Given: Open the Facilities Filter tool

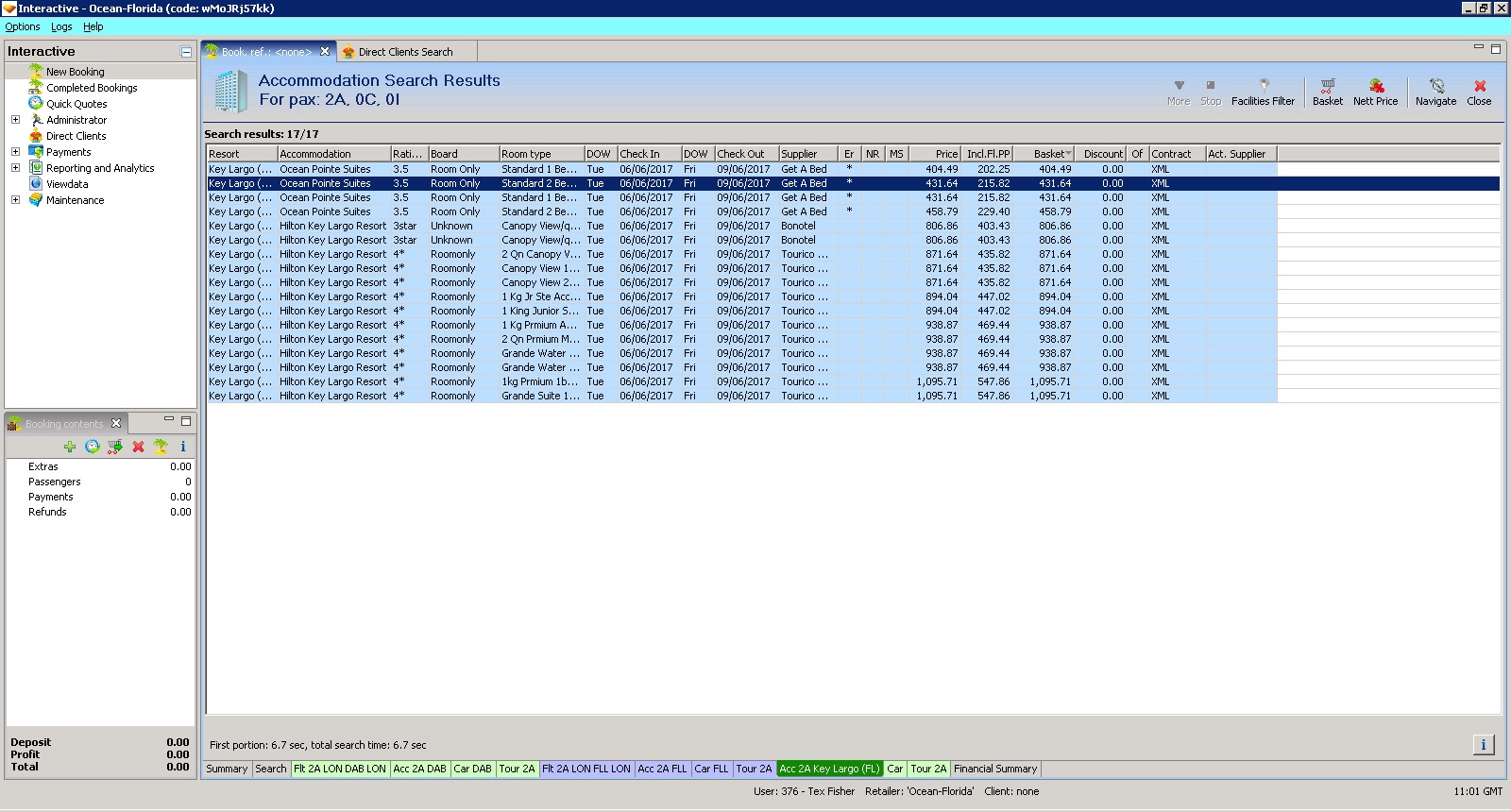Looking at the screenshot, I should point(1263,92).
